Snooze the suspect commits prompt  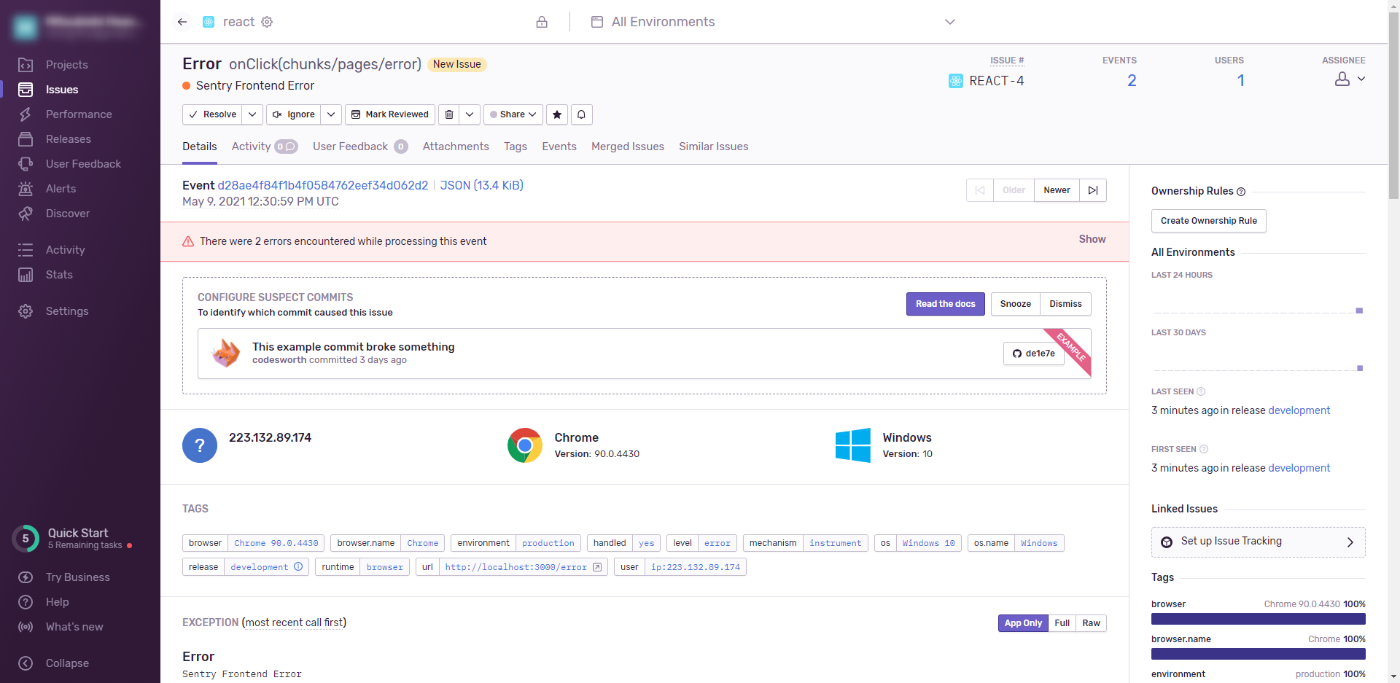click(1015, 304)
